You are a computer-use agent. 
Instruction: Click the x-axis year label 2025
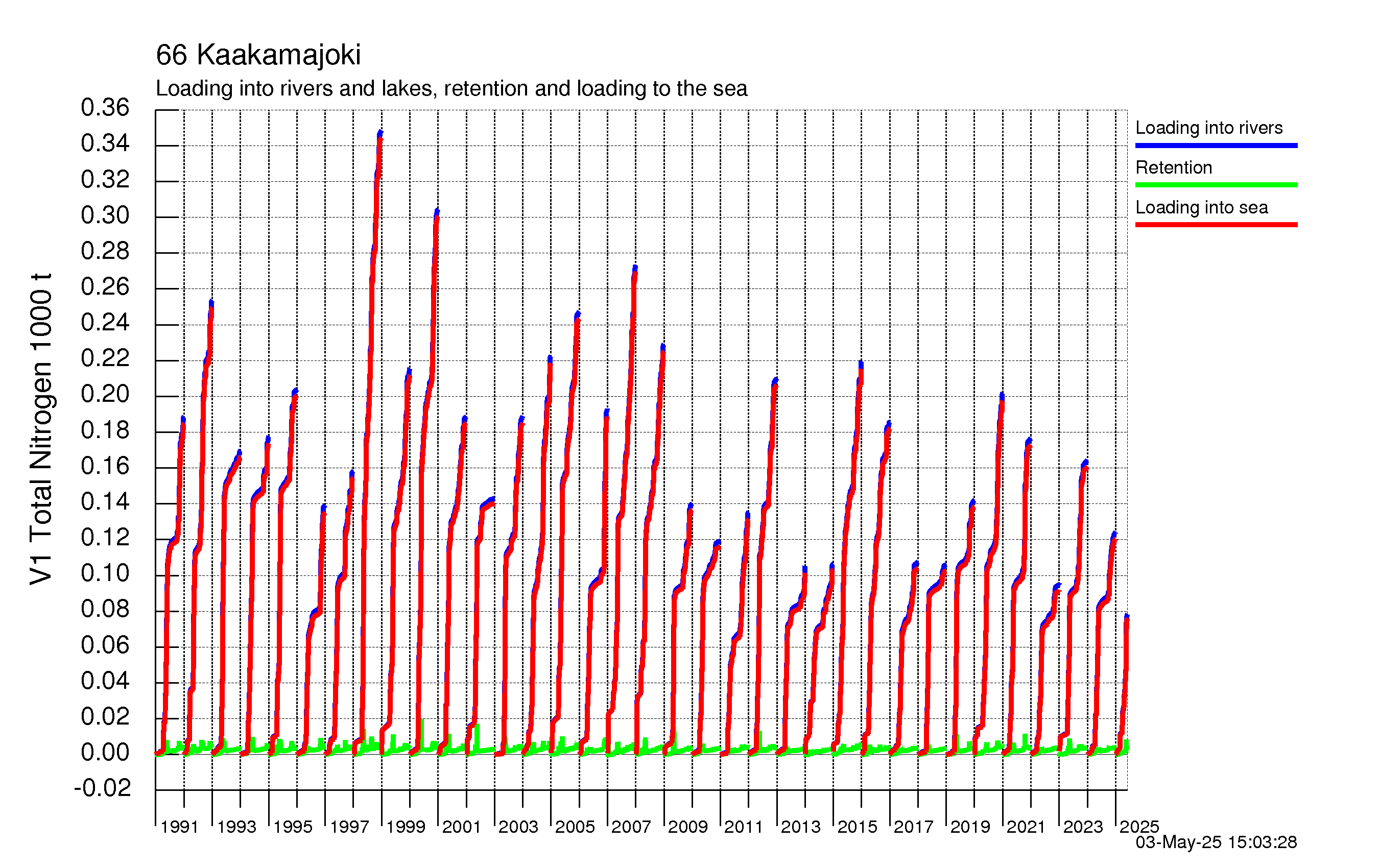pos(1139,827)
